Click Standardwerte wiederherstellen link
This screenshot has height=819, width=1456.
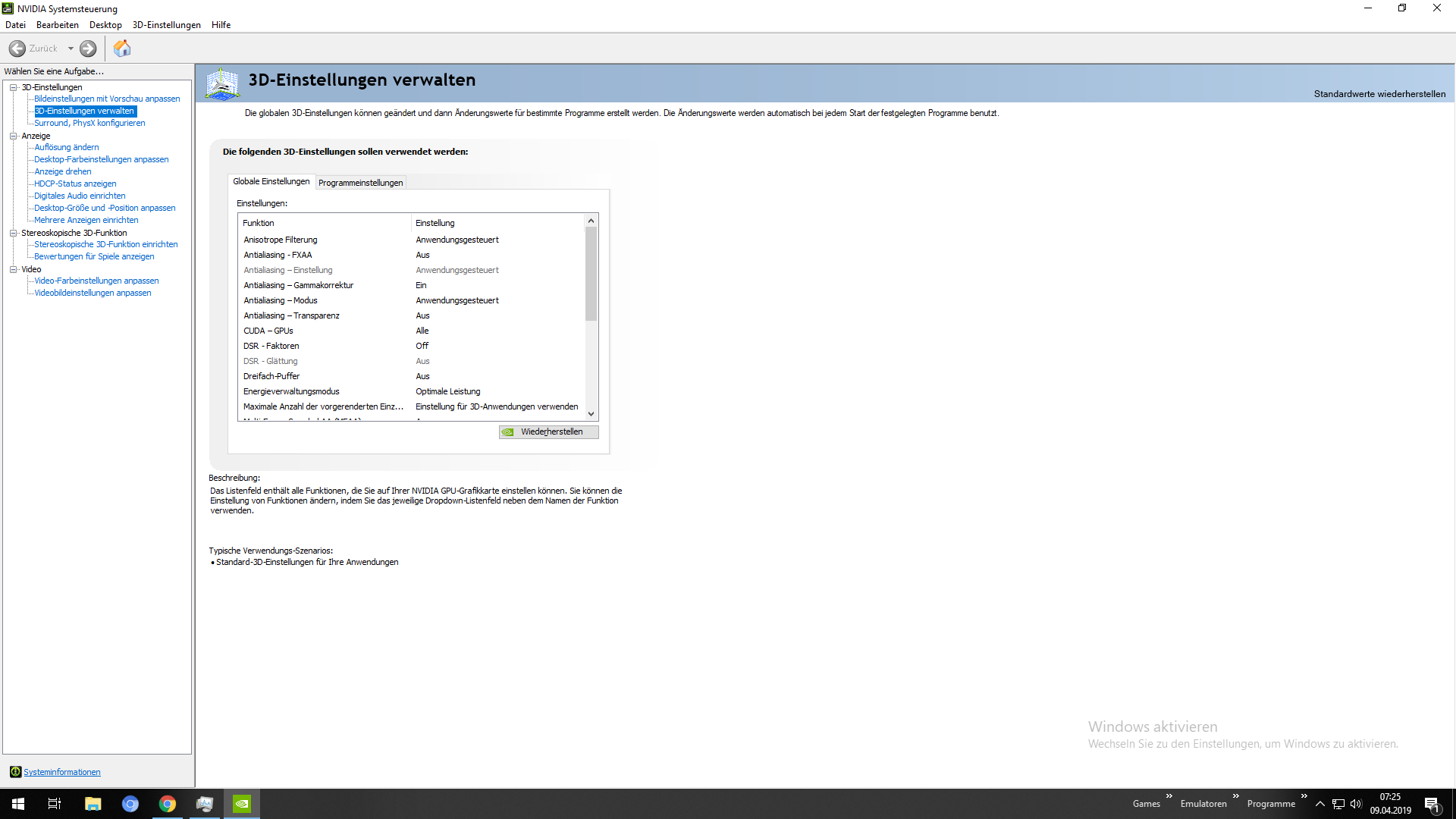[x=1379, y=94]
